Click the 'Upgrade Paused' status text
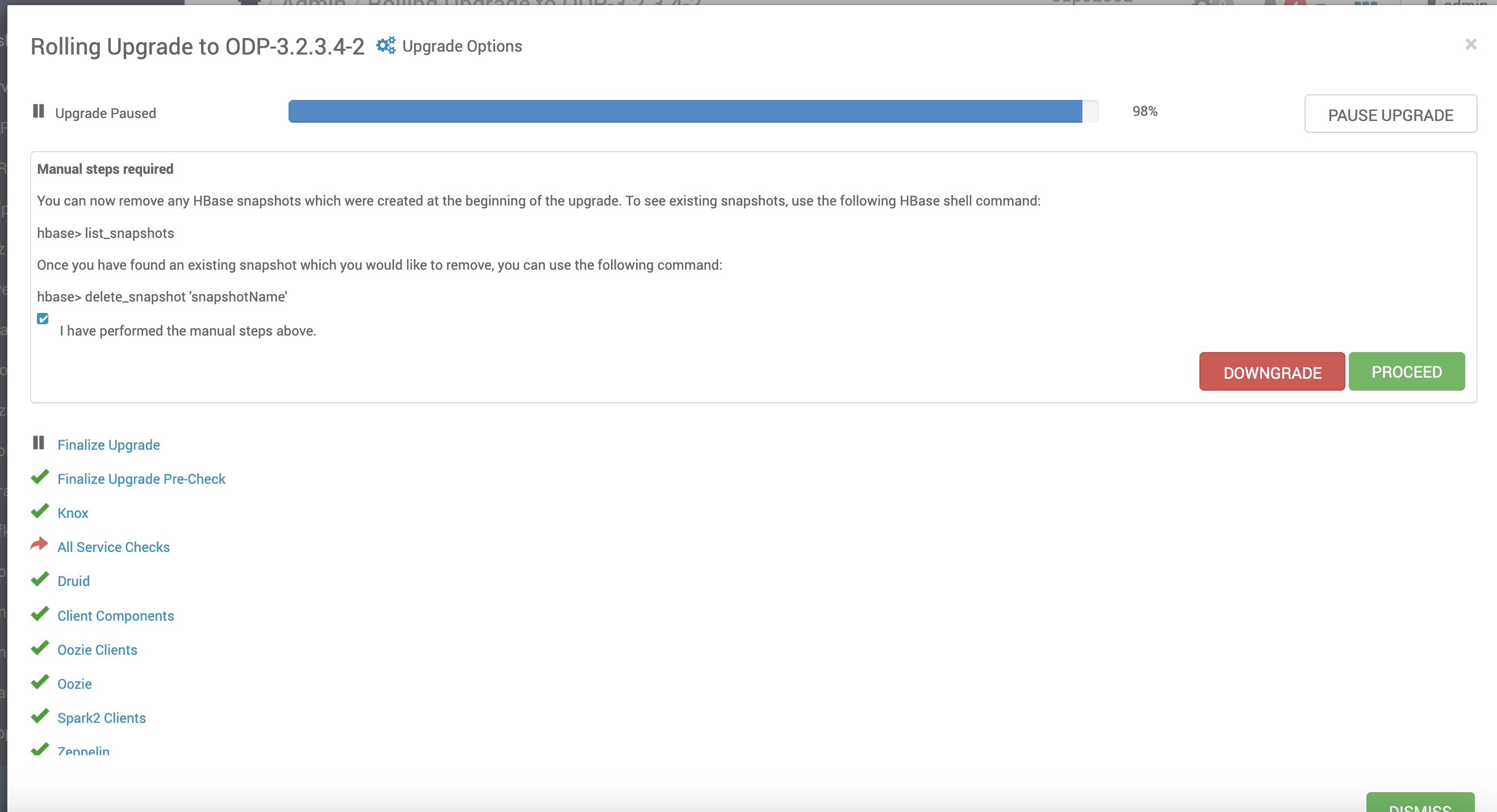The height and width of the screenshot is (812, 1497). coord(105,114)
